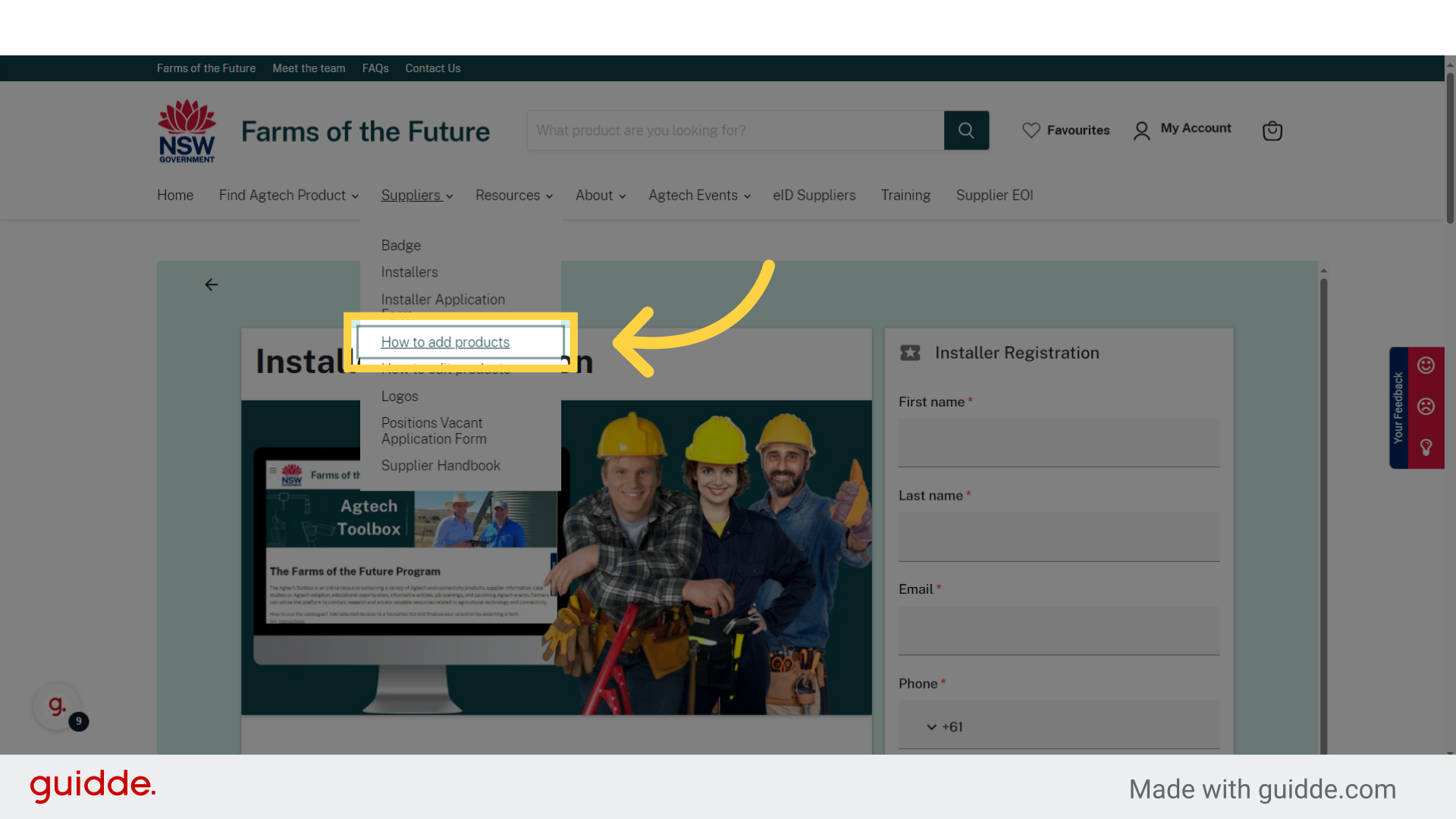Click the form panel inner scrollbar
This screenshot has height=819, width=1456.
point(1323,516)
